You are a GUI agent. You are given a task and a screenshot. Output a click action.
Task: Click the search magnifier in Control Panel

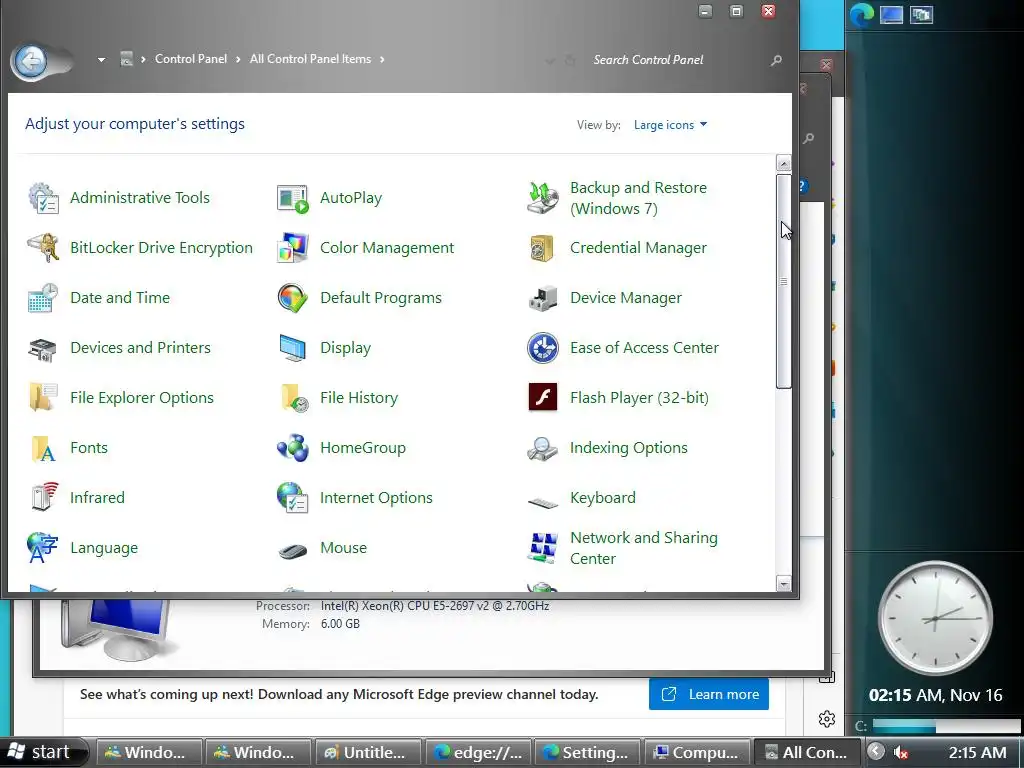click(x=776, y=60)
